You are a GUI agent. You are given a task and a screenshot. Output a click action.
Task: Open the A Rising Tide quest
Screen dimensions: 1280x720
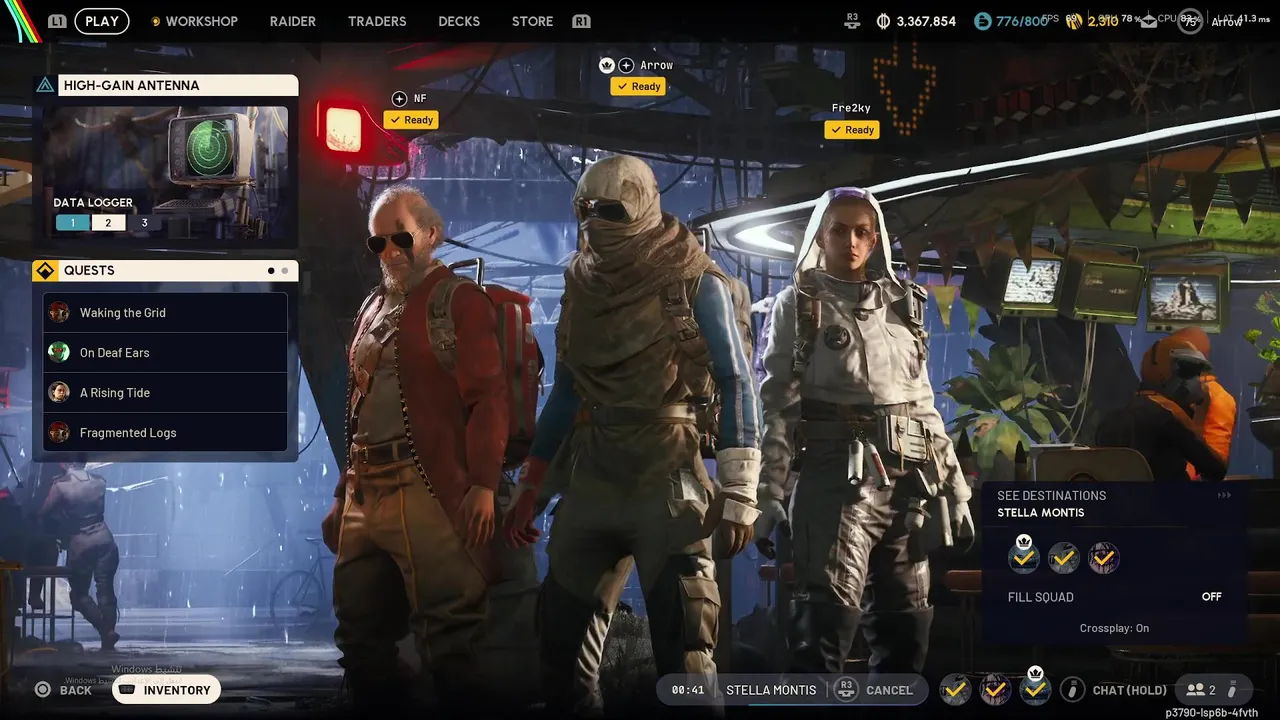click(166, 392)
